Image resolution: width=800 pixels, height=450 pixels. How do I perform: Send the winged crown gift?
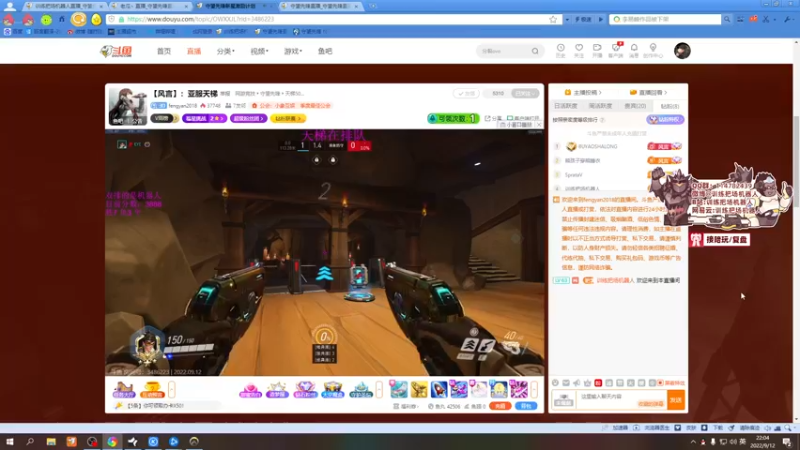click(x=333, y=390)
